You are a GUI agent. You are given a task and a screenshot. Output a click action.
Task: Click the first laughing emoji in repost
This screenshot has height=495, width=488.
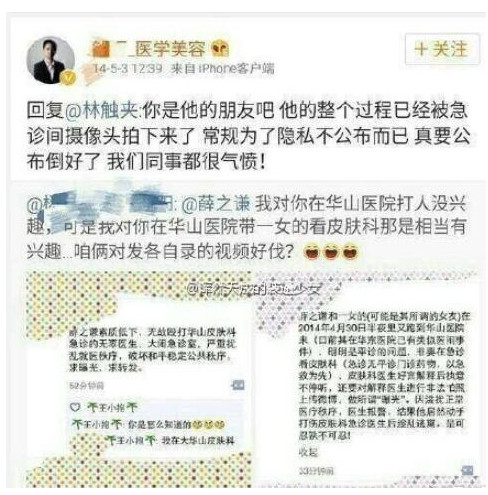coord(311,252)
